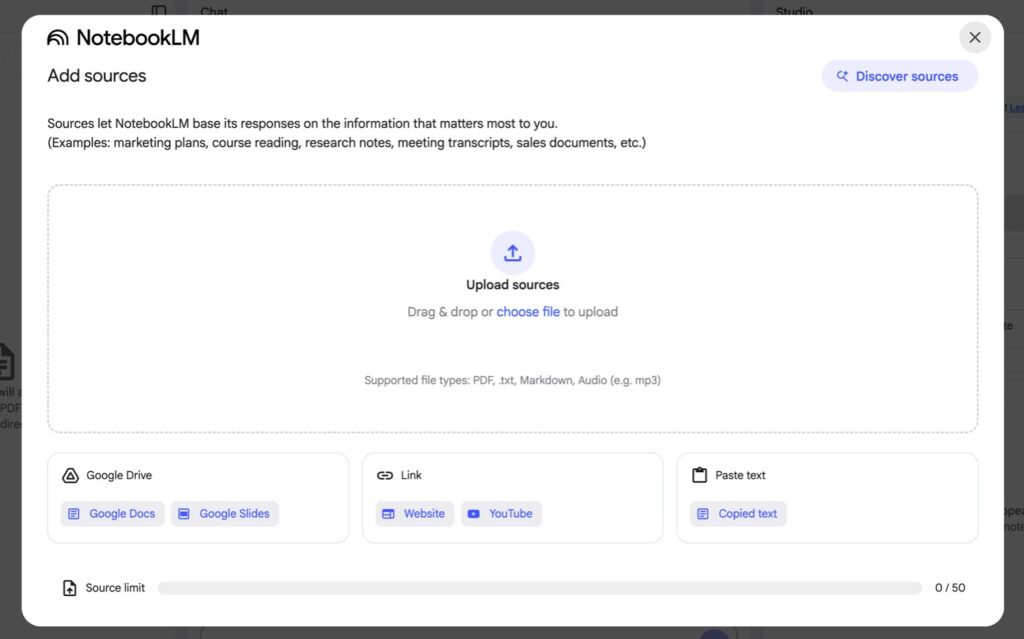Click the Source limit file icon
The height and width of the screenshot is (639, 1024).
click(69, 588)
